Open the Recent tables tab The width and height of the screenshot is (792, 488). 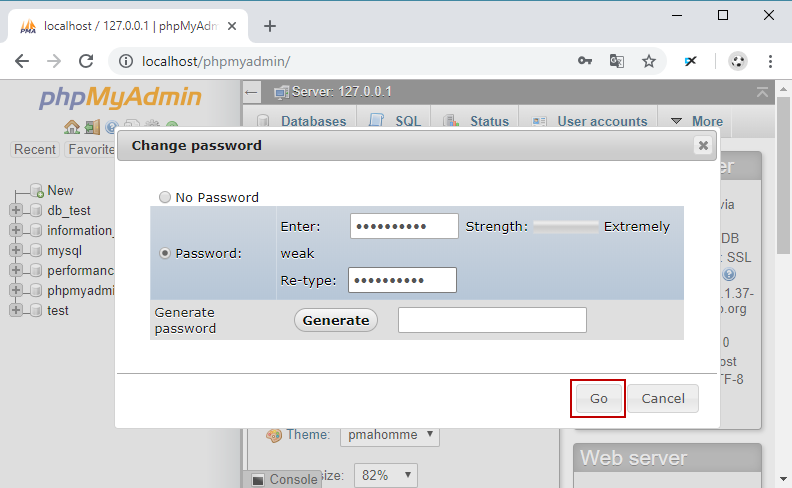[x=35, y=150]
